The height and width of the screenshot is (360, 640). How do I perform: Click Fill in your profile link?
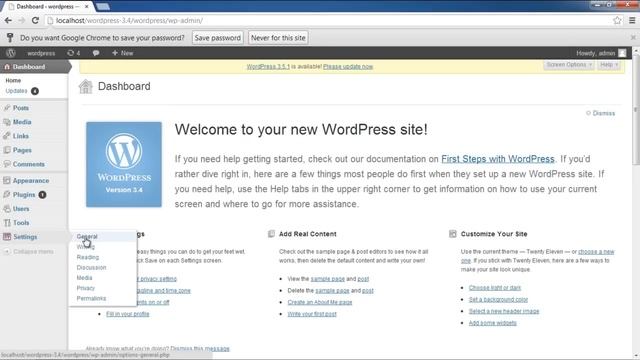pos(128,314)
